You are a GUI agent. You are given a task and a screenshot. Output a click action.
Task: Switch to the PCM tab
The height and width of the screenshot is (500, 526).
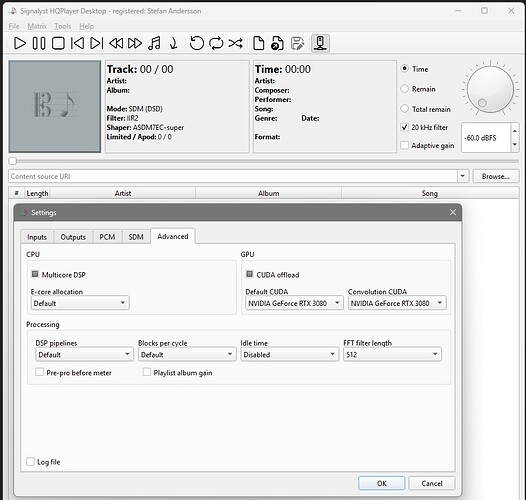107,237
